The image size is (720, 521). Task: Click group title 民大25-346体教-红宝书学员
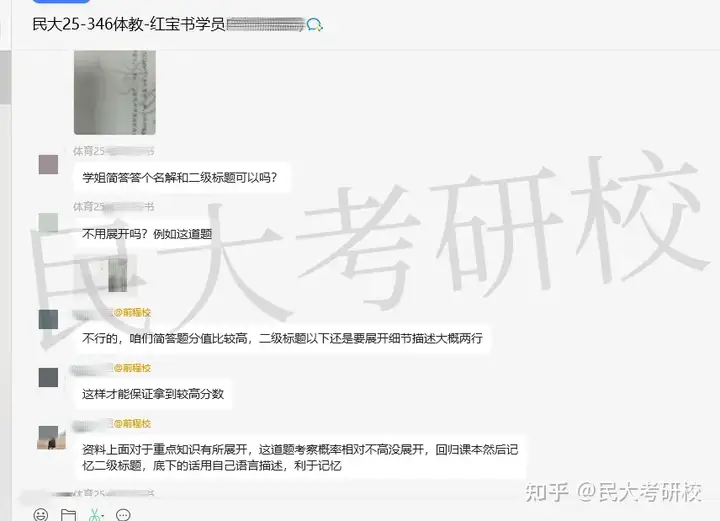pyautogui.click(x=129, y=24)
